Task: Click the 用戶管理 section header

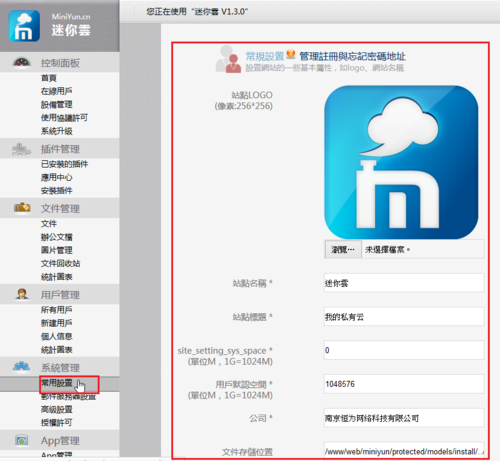Action: tap(60, 295)
